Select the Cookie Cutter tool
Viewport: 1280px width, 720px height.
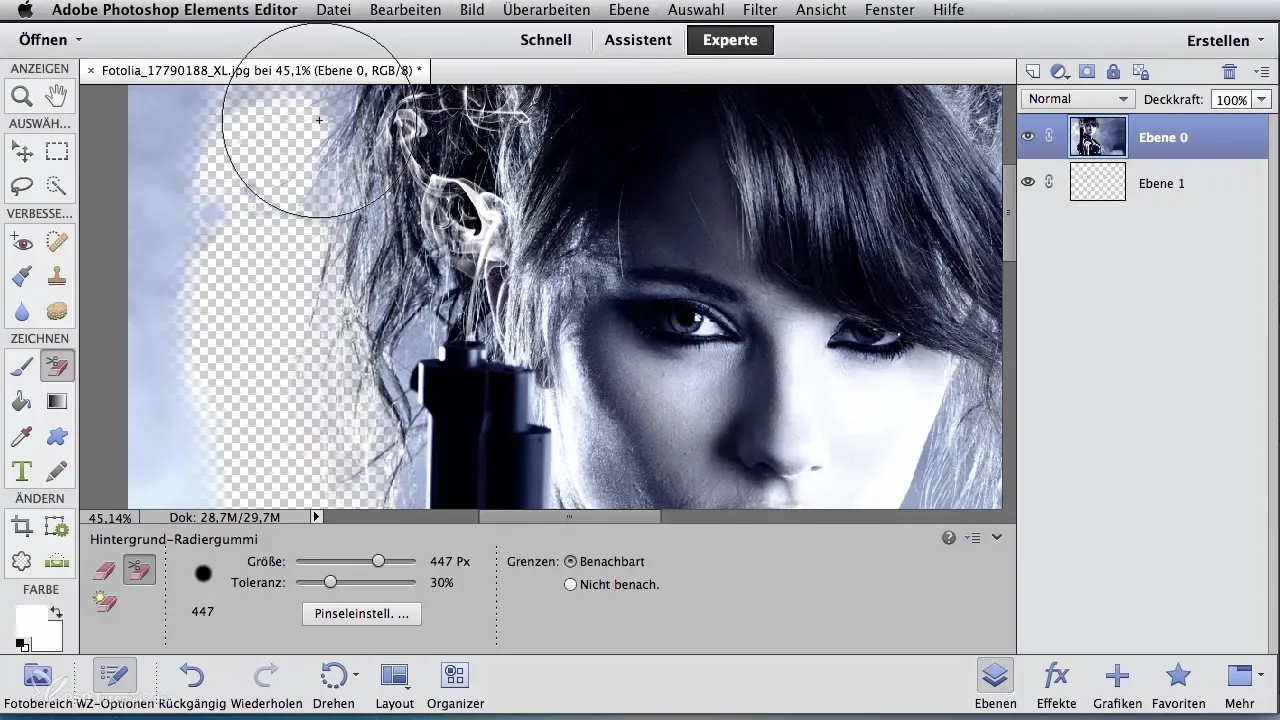tap(21, 561)
